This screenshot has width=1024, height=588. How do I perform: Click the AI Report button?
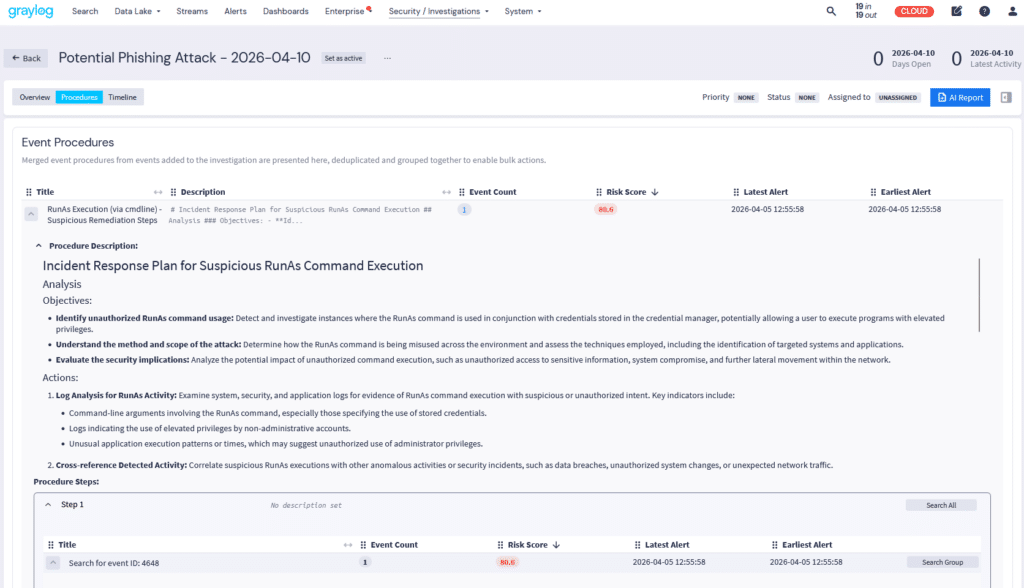click(960, 97)
